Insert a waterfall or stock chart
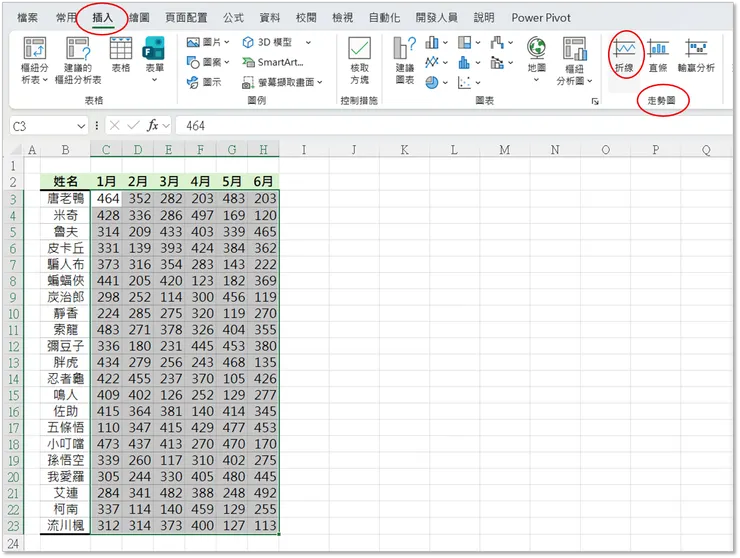 (x=497, y=43)
